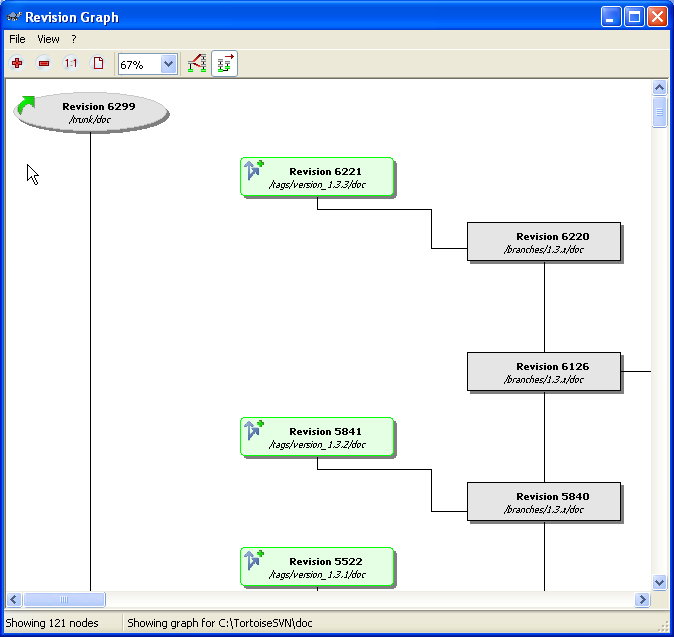Click the vertical scrollbar thumb
The height and width of the screenshot is (637, 674).
[x=659, y=112]
